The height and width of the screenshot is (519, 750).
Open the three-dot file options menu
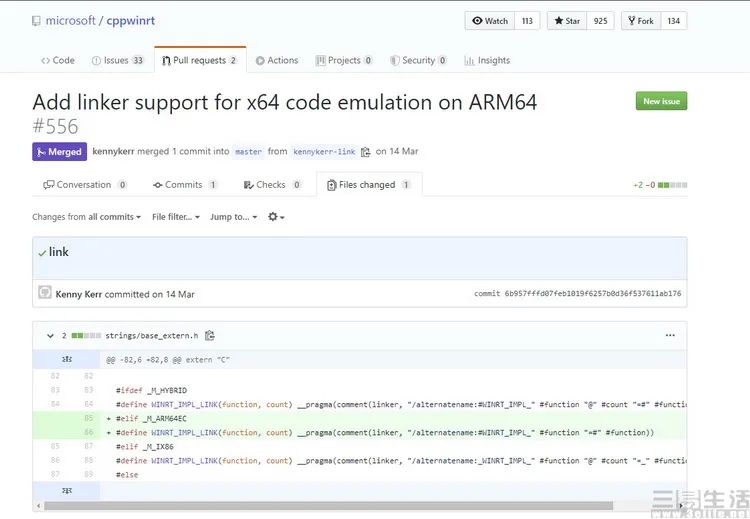pos(670,336)
